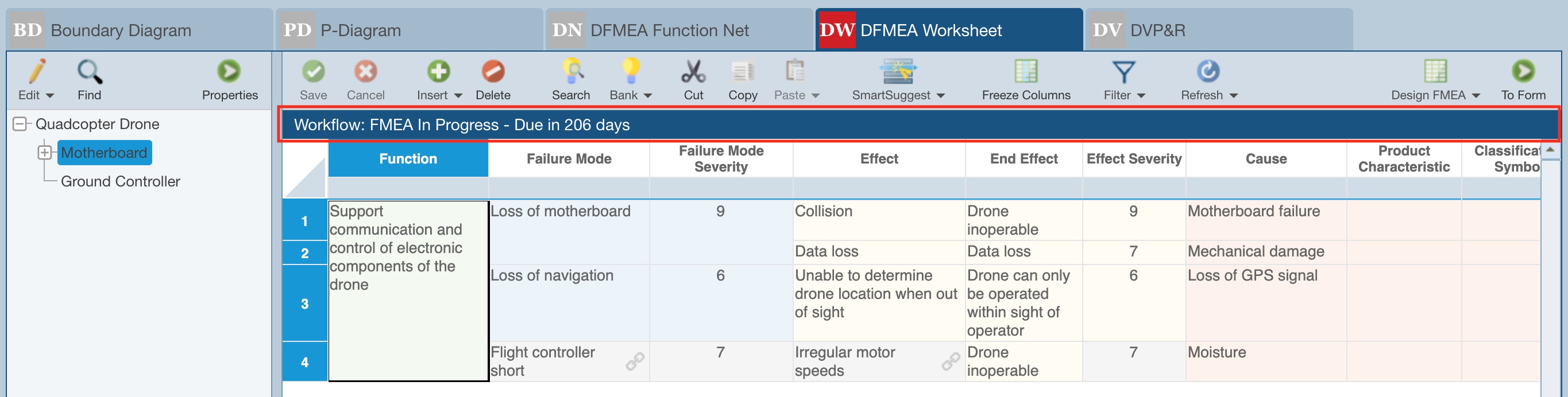The image size is (1568, 397).
Task: Open the Properties panel icon
Action: coord(229,72)
